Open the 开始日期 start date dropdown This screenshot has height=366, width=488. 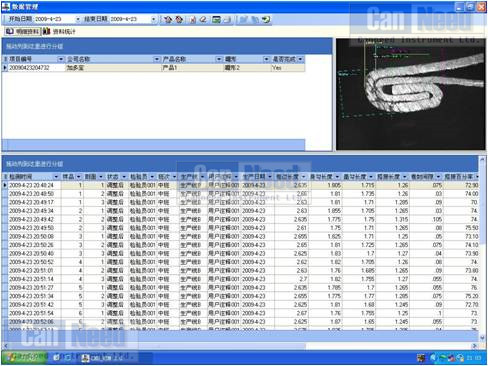point(78,19)
